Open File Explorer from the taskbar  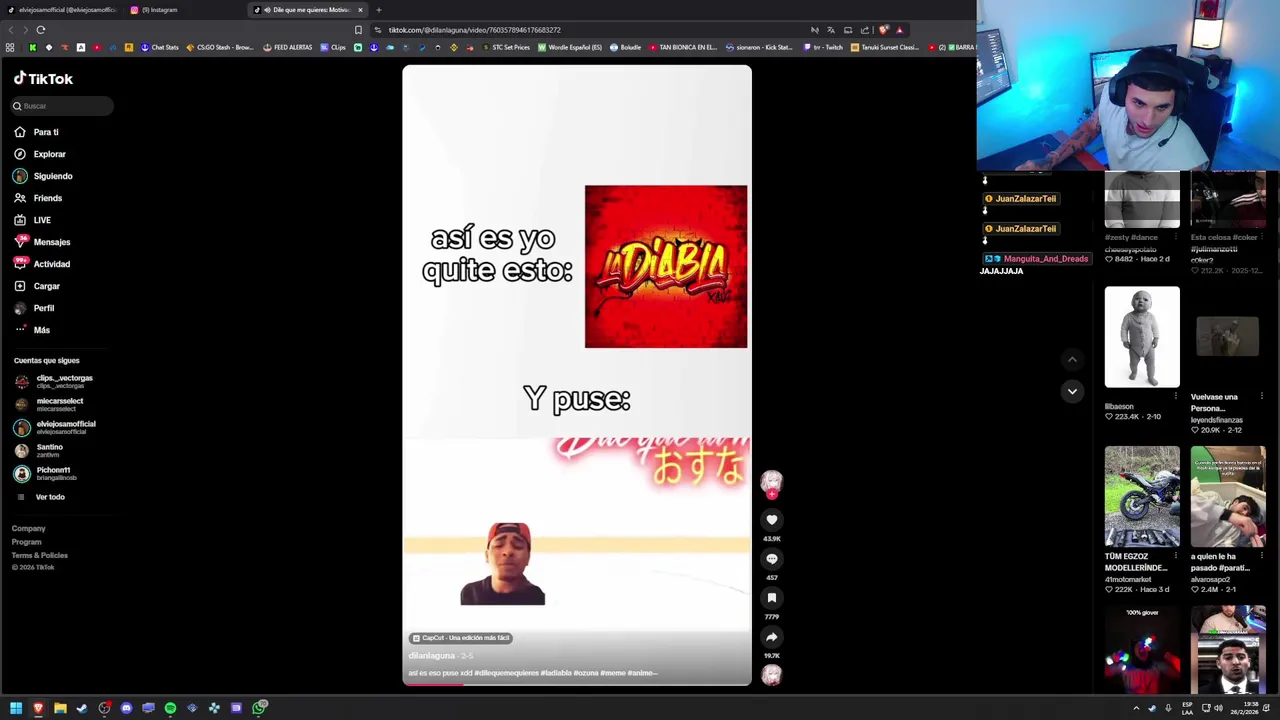click(x=60, y=708)
